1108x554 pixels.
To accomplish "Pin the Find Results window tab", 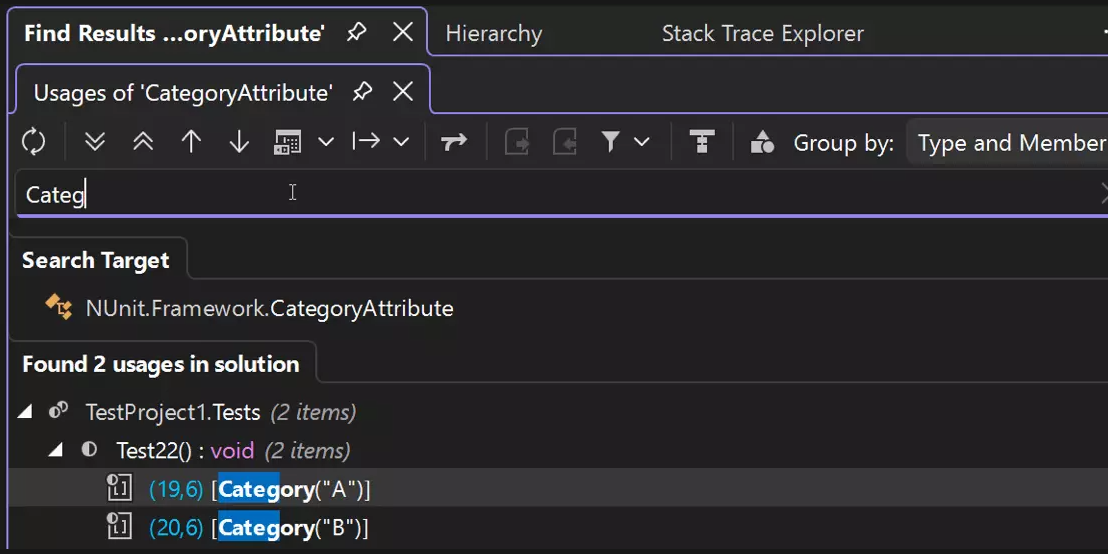I will click(356, 33).
